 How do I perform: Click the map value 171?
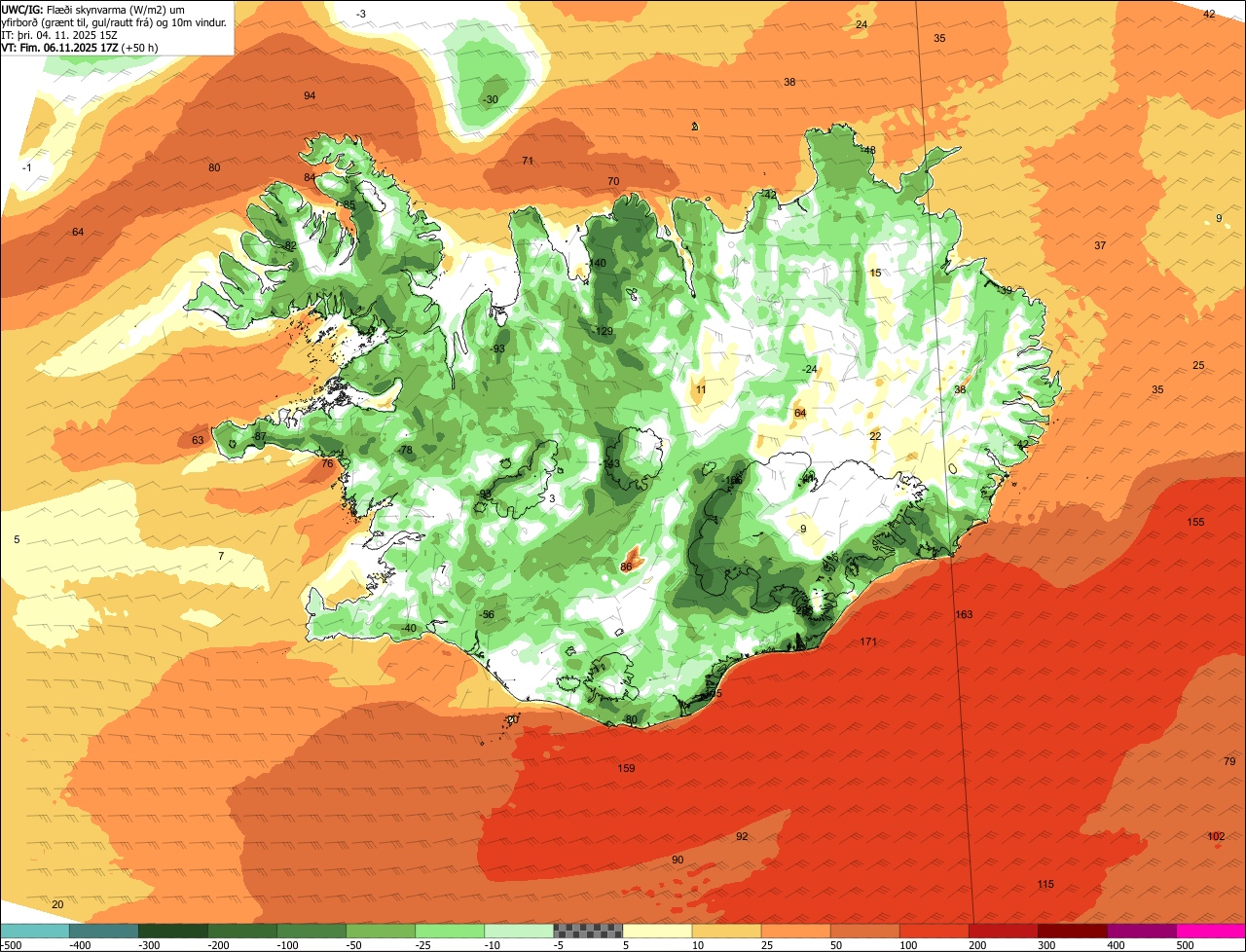point(869,641)
